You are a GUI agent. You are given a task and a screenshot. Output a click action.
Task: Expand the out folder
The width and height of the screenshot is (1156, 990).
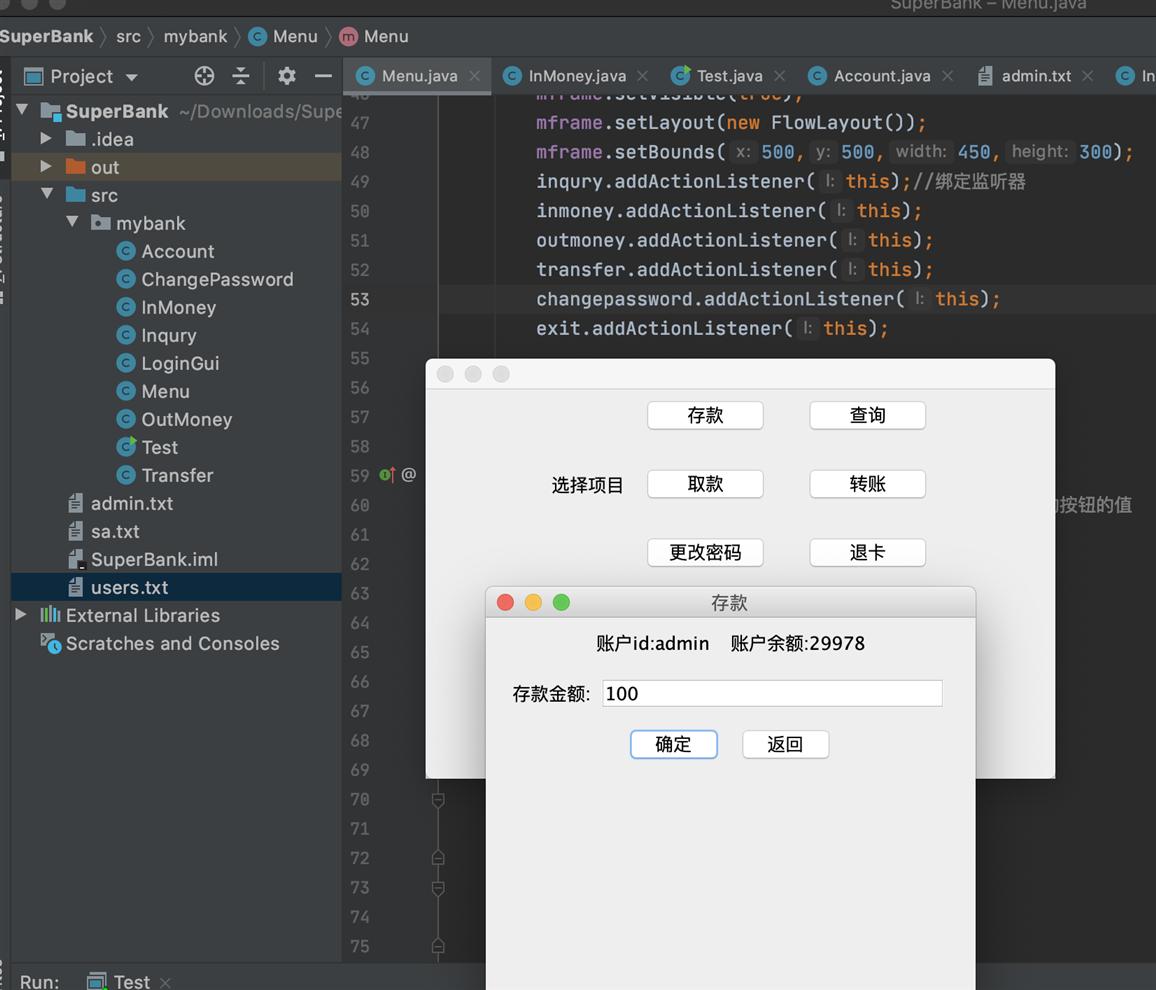tap(46, 166)
